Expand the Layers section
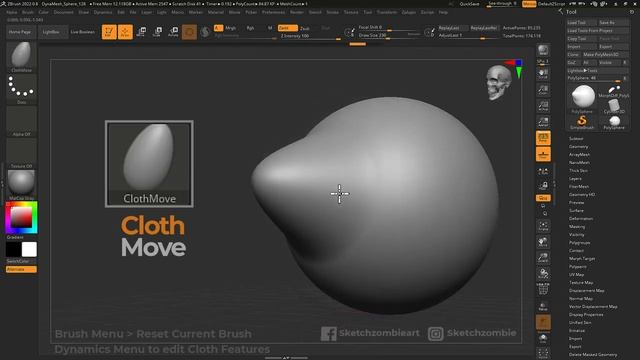Screen dimensions: 640x360 575,178
